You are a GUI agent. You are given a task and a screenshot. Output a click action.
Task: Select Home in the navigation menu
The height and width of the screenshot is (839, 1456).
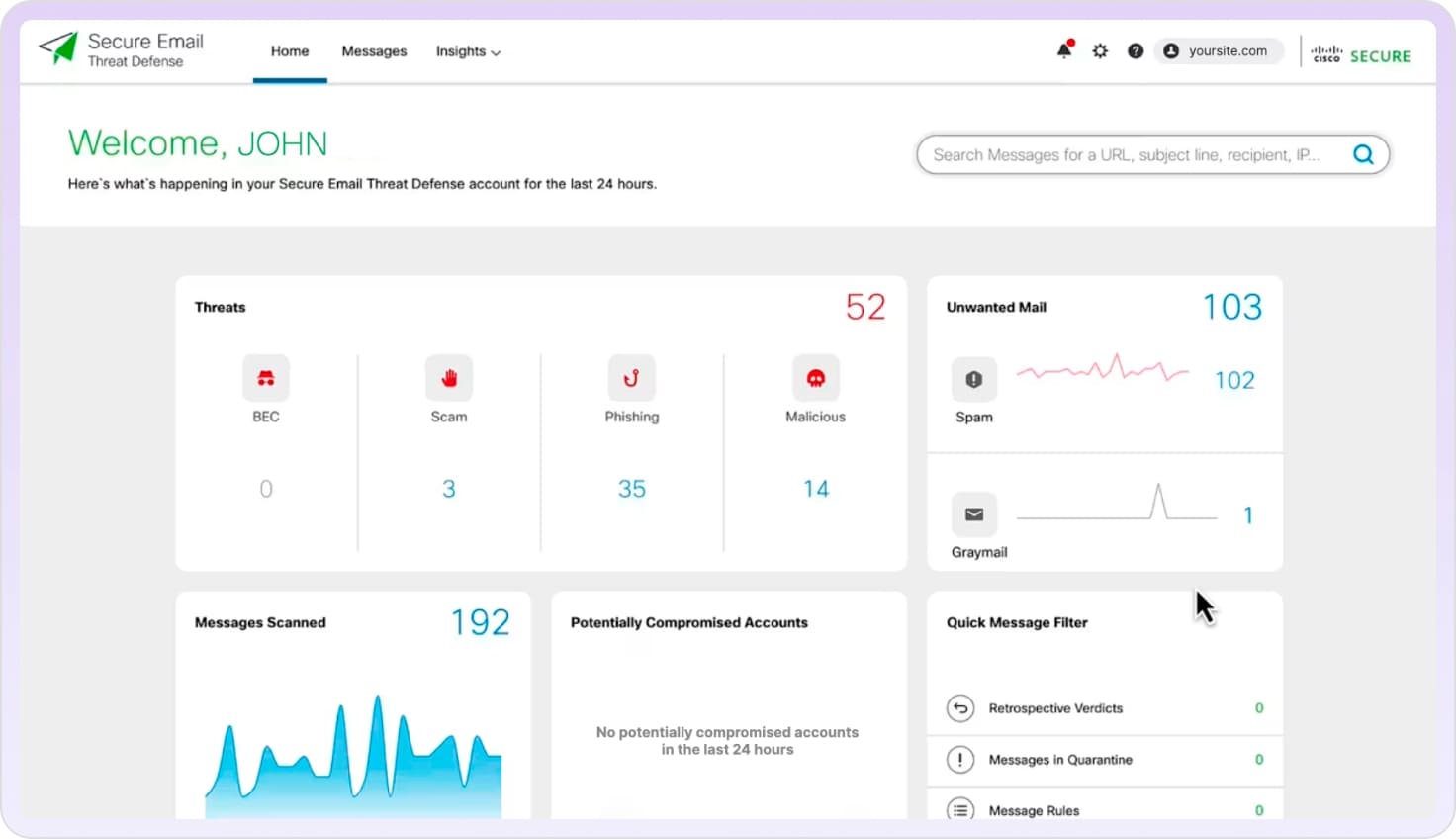tap(289, 51)
